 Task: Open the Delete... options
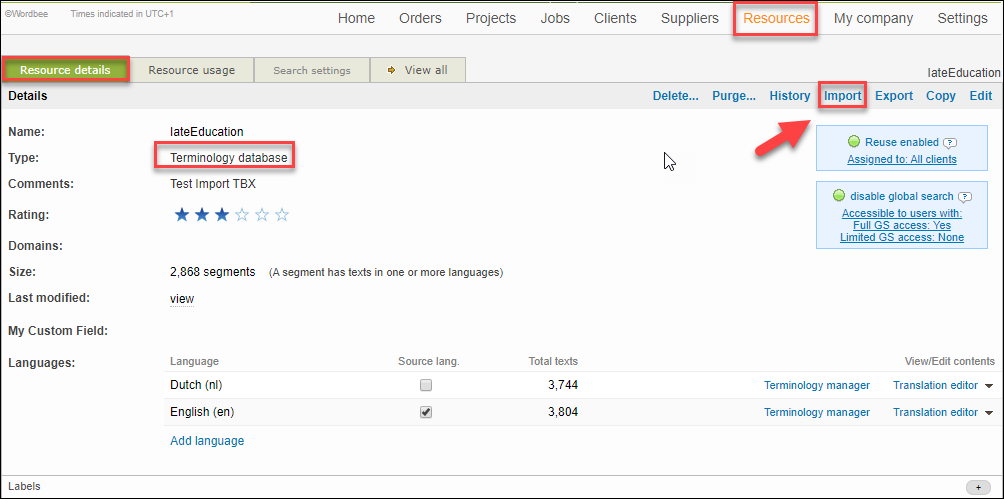(675, 96)
